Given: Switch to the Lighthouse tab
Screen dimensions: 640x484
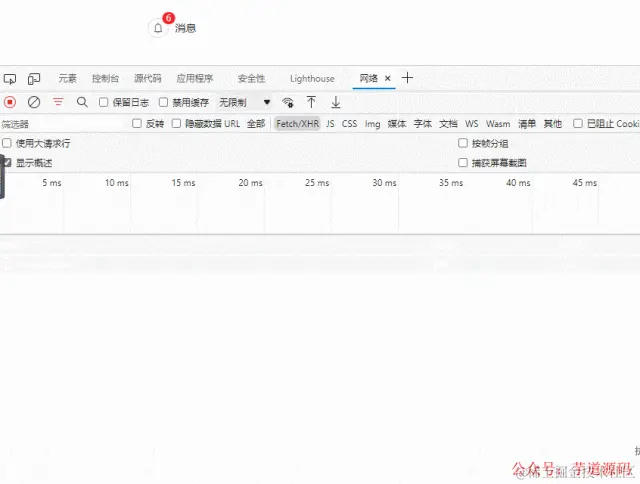Looking at the screenshot, I should 312,78.
